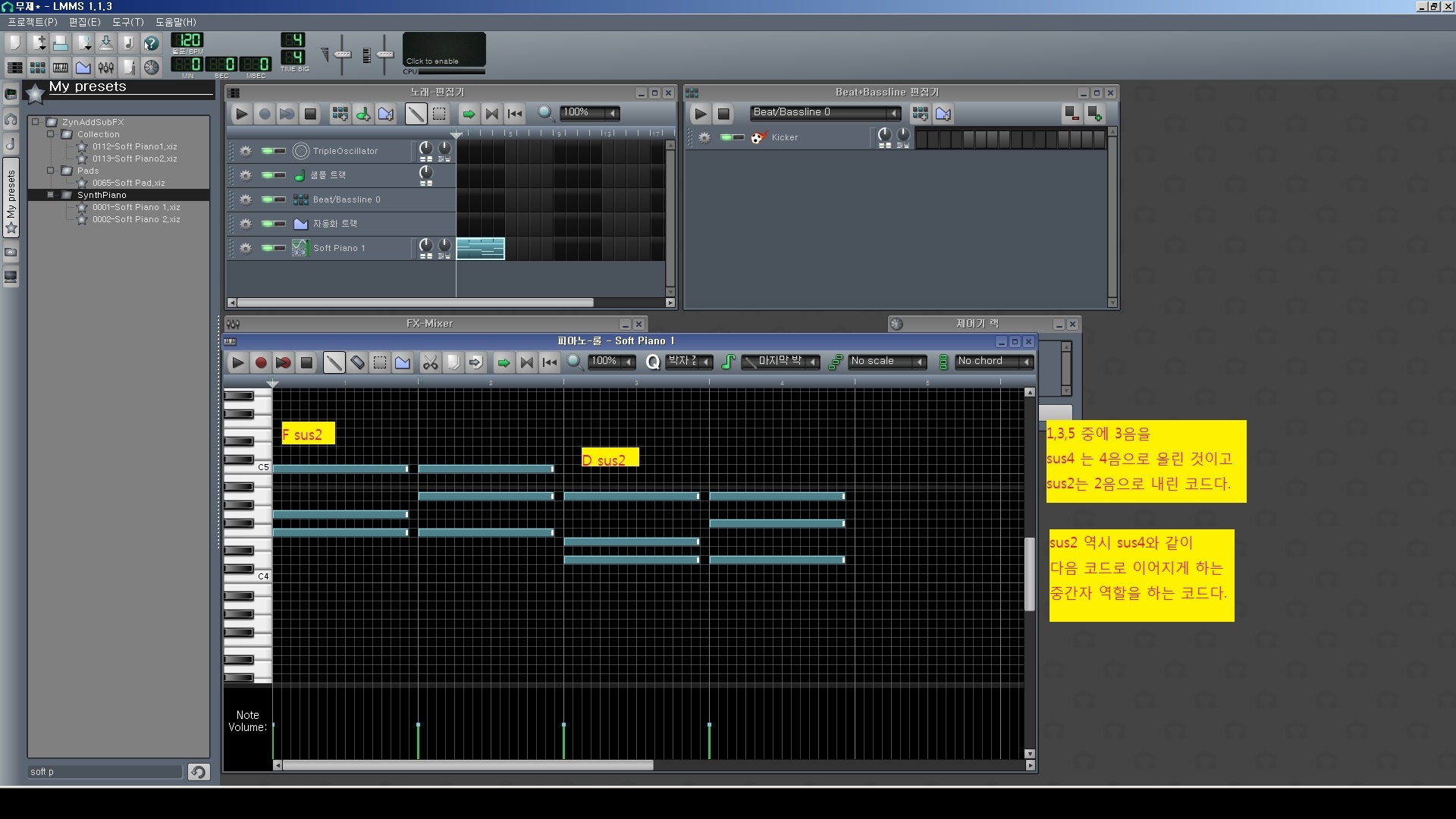The height and width of the screenshot is (819, 1456).
Task: Show the Automation Editor icon
Action: tap(83, 67)
